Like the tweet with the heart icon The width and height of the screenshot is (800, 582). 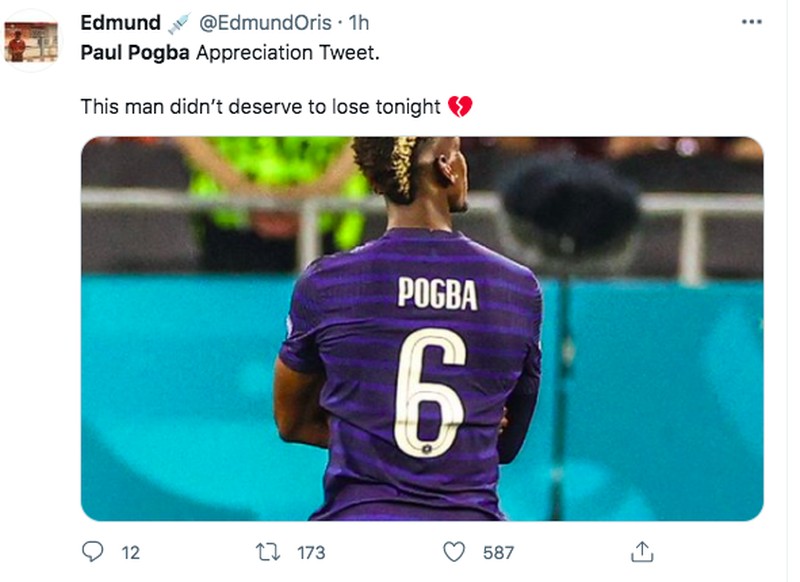pyautogui.click(x=454, y=551)
